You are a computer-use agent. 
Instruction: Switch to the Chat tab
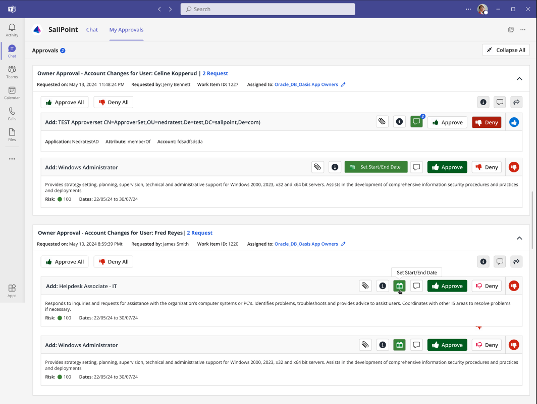click(x=92, y=30)
